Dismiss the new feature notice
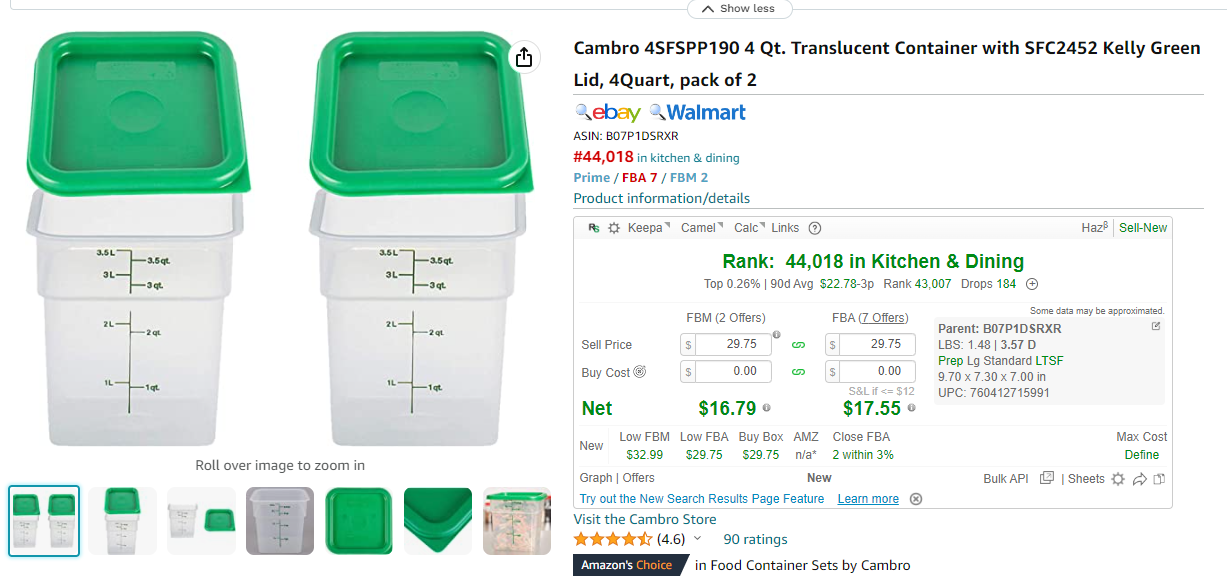1227x586 pixels. pos(916,499)
